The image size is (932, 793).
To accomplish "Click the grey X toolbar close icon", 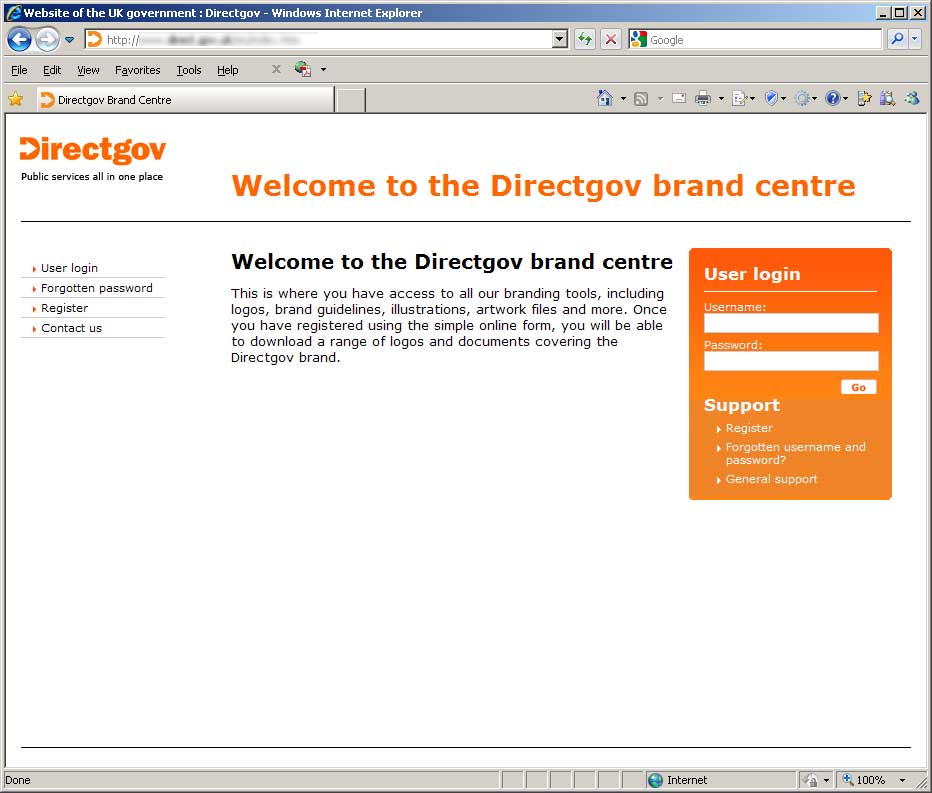I will (x=276, y=70).
